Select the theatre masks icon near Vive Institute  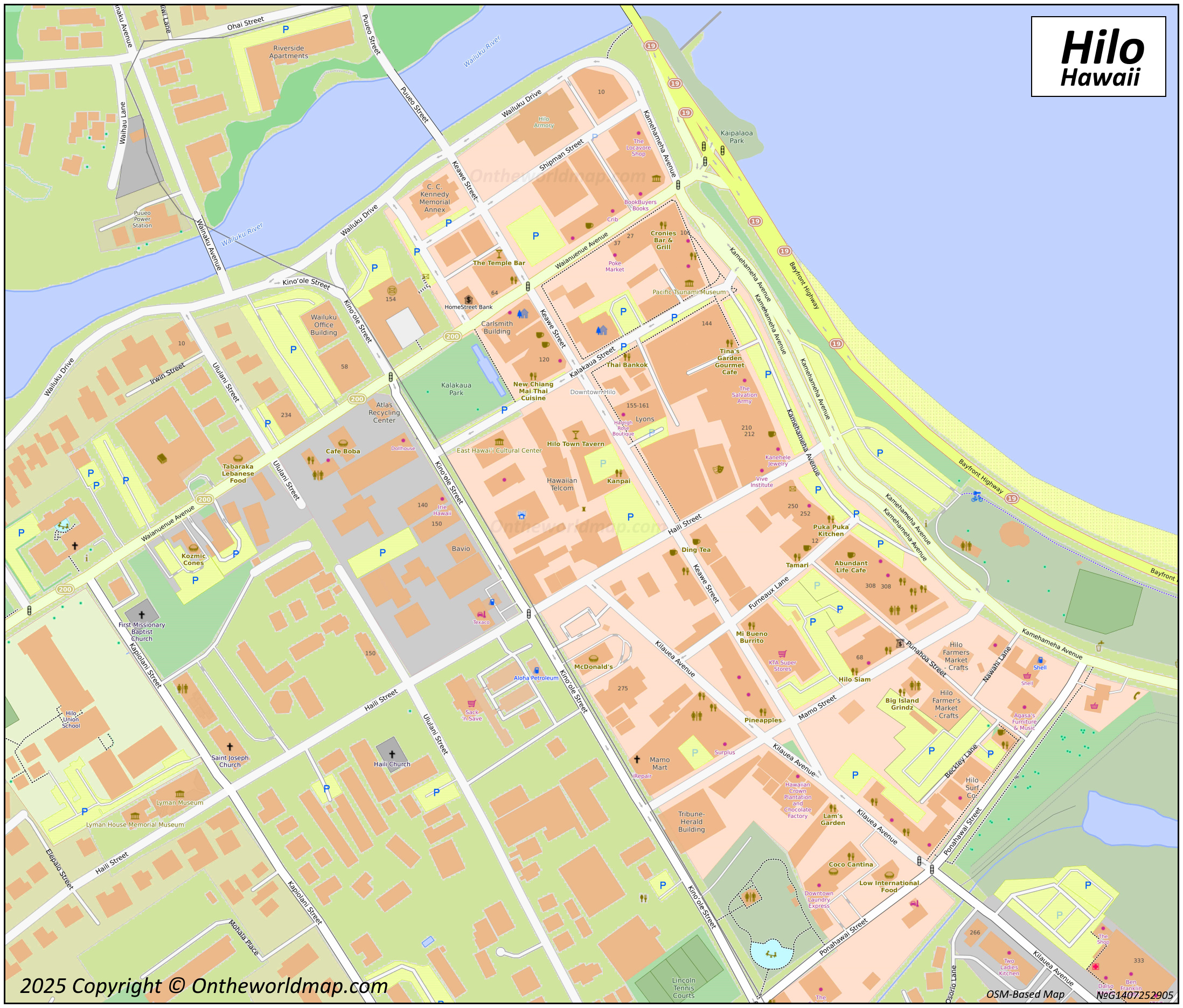(718, 469)
